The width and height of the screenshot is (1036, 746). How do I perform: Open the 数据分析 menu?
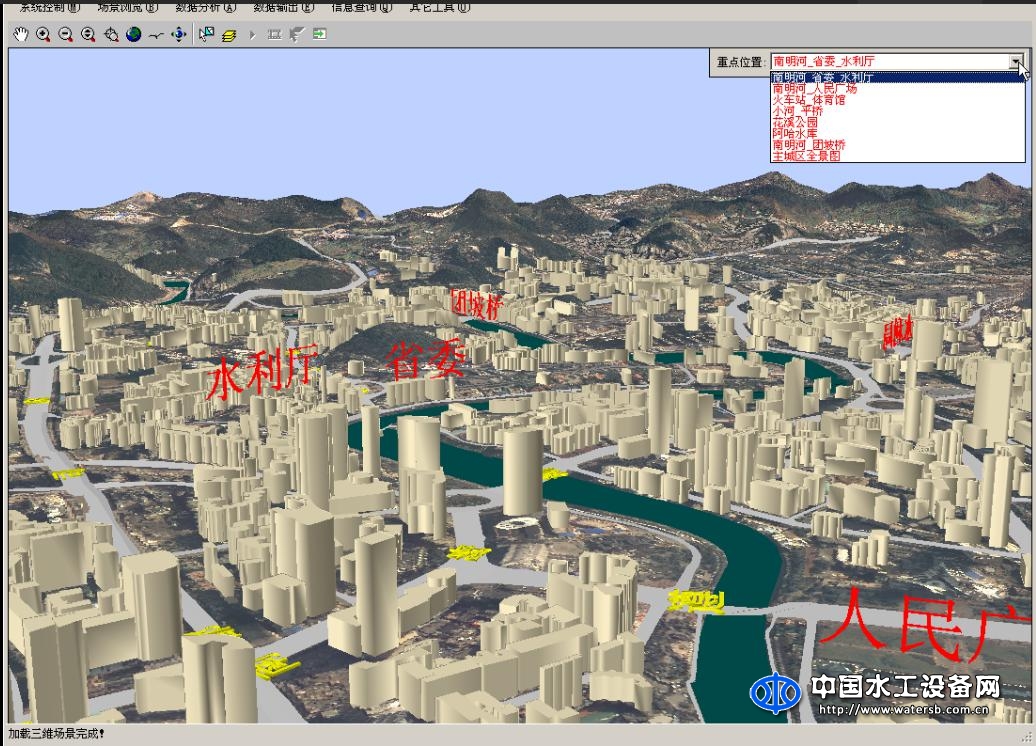click(205, 7)
